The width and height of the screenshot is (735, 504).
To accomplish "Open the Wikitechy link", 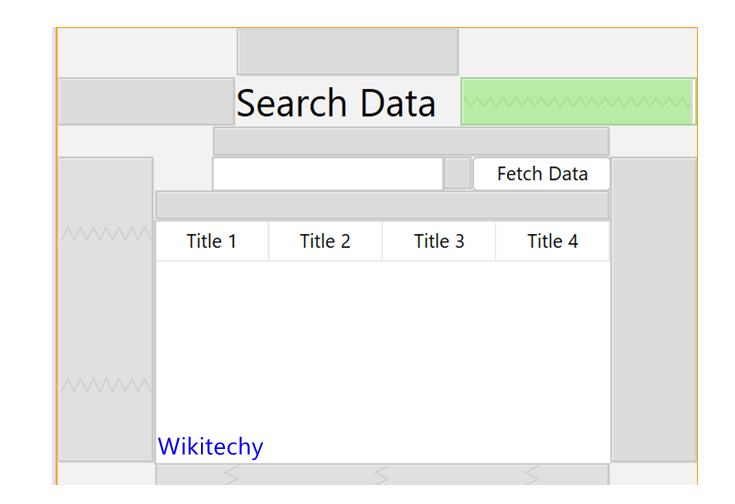I will point(210,446).
